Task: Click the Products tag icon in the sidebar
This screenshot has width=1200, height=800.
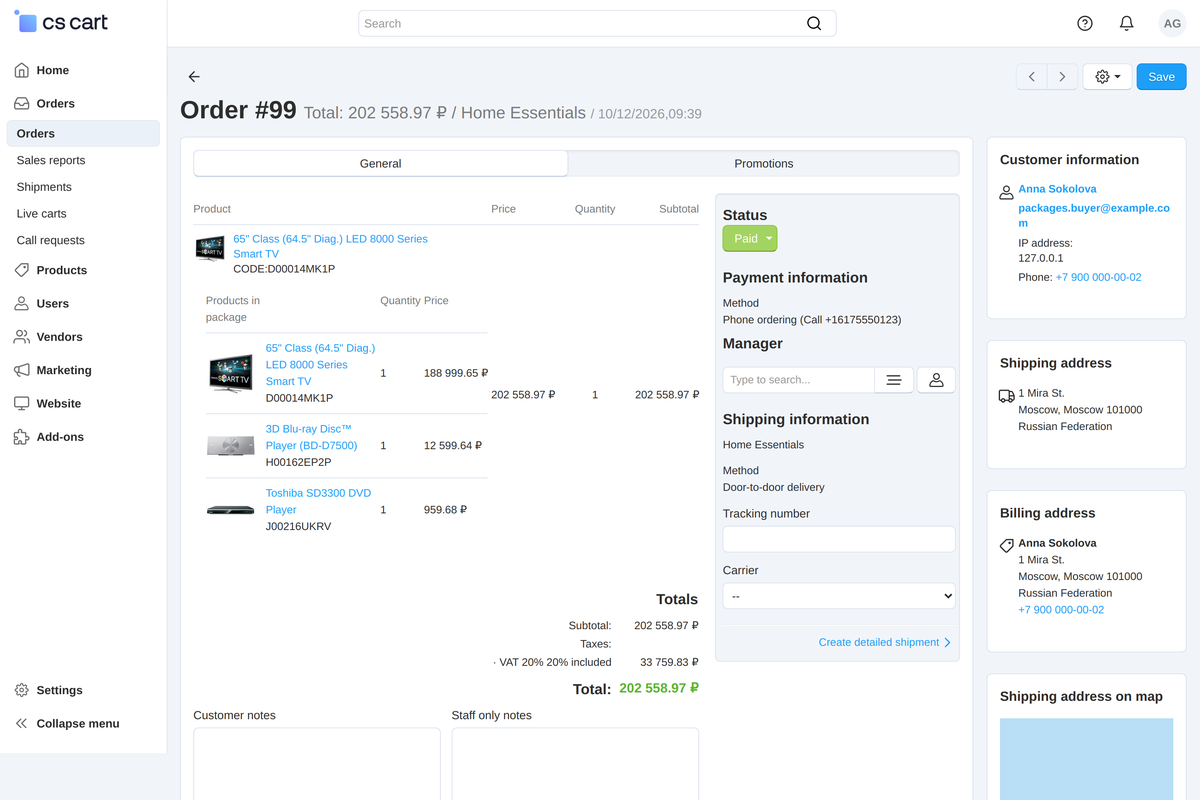Action: point(22,270)
